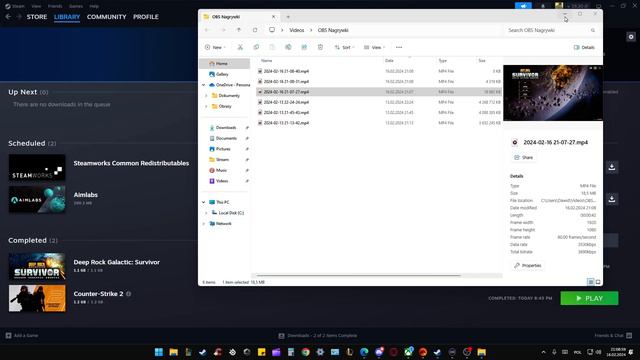Select the OBS Nagrywki Explorer tab
The image size is (640, 360).
click(239, 17)
